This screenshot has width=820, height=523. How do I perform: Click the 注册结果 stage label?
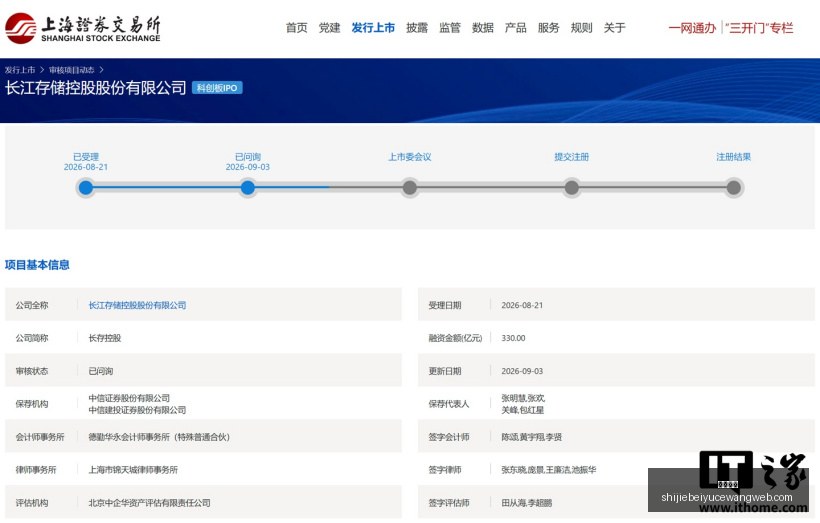734,157
